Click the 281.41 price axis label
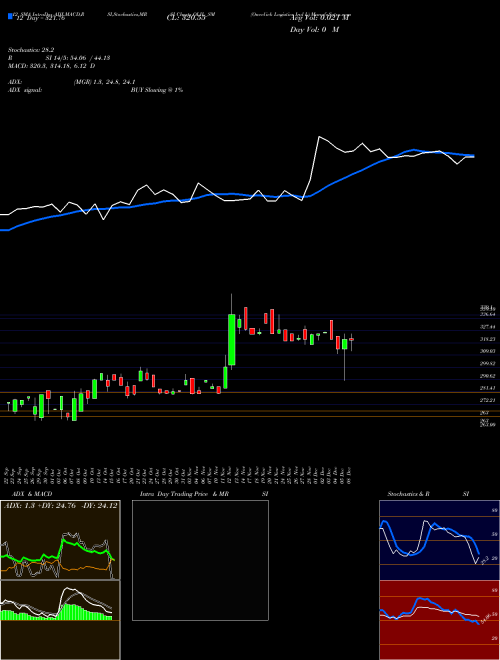 point(487,388)
